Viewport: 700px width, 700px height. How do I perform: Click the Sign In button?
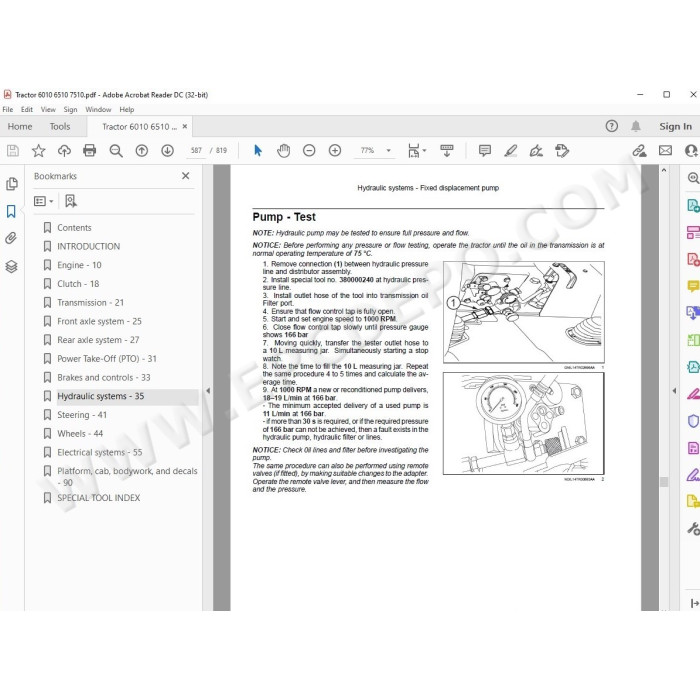pos(675,126)
